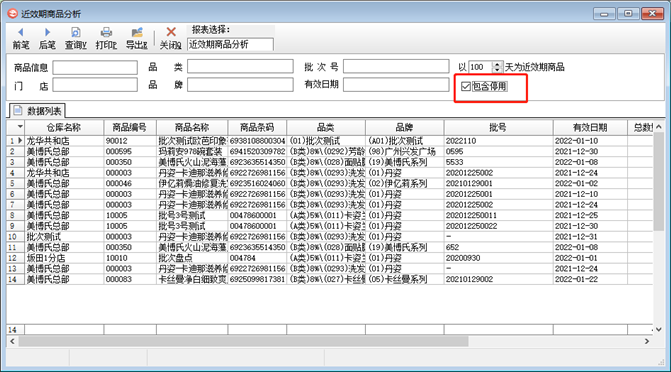The image size is (671, 372).
Task: Sort by 商品条码 column header
Action: 257,128
